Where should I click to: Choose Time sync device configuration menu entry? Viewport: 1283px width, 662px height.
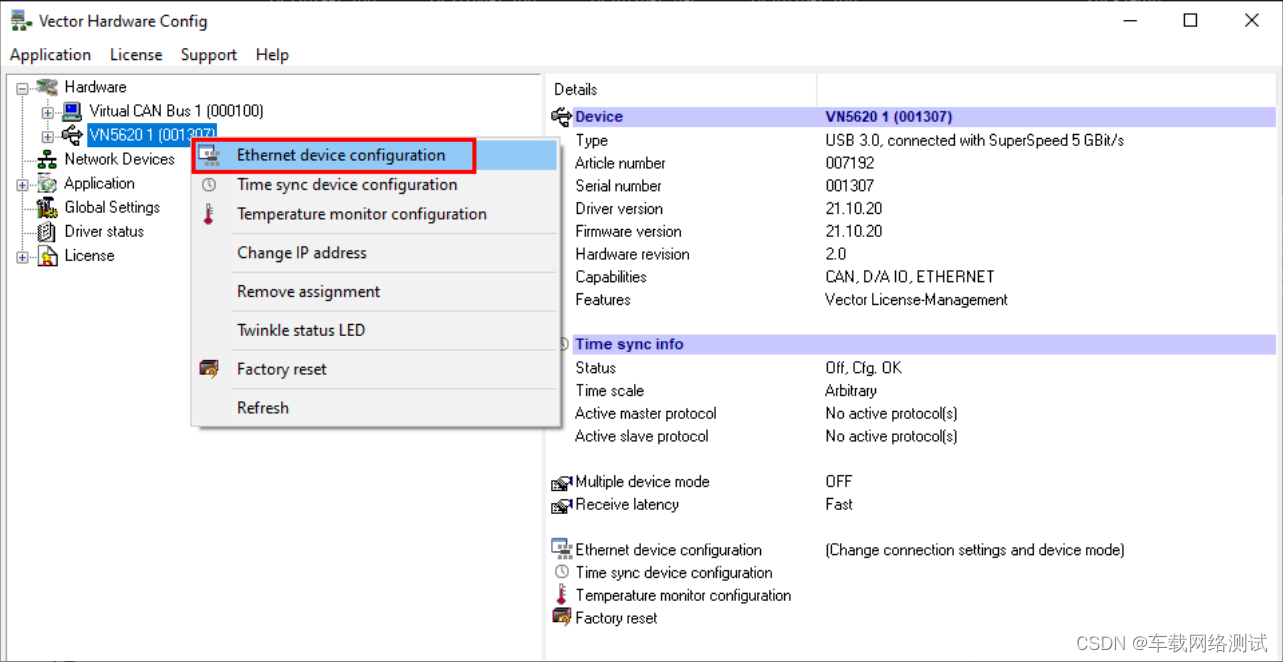375,185
